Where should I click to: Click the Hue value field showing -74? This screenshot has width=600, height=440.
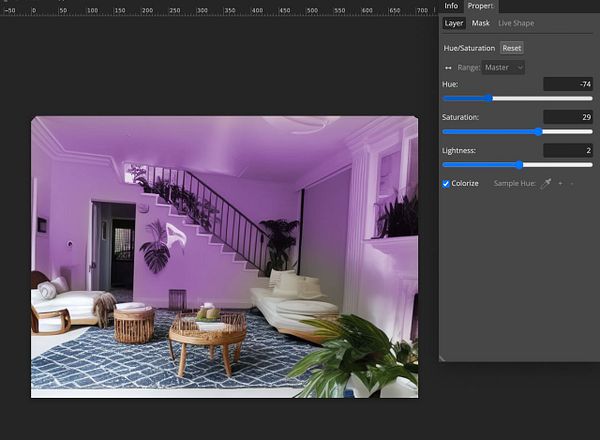[568, 84]
